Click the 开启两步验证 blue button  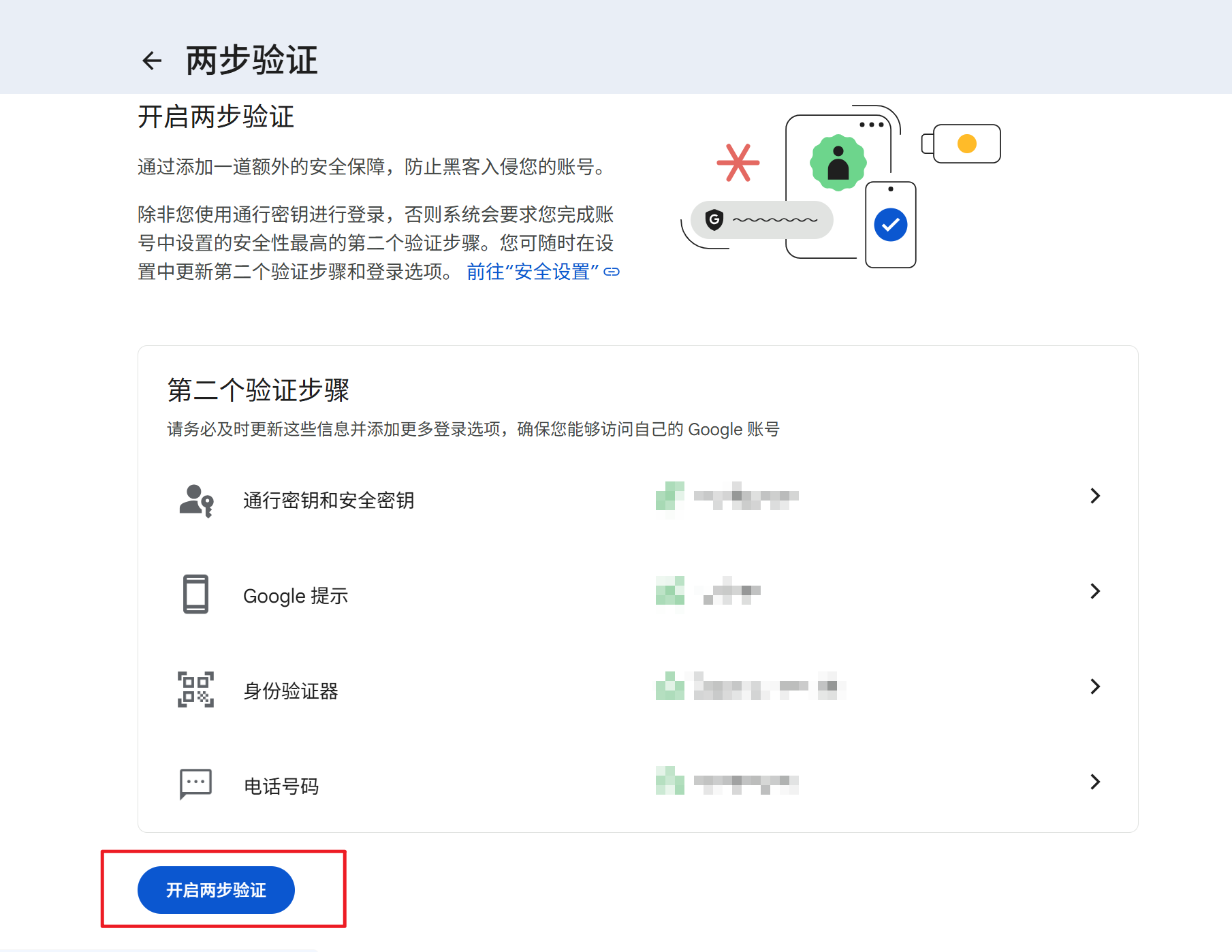tap(216, 890)
